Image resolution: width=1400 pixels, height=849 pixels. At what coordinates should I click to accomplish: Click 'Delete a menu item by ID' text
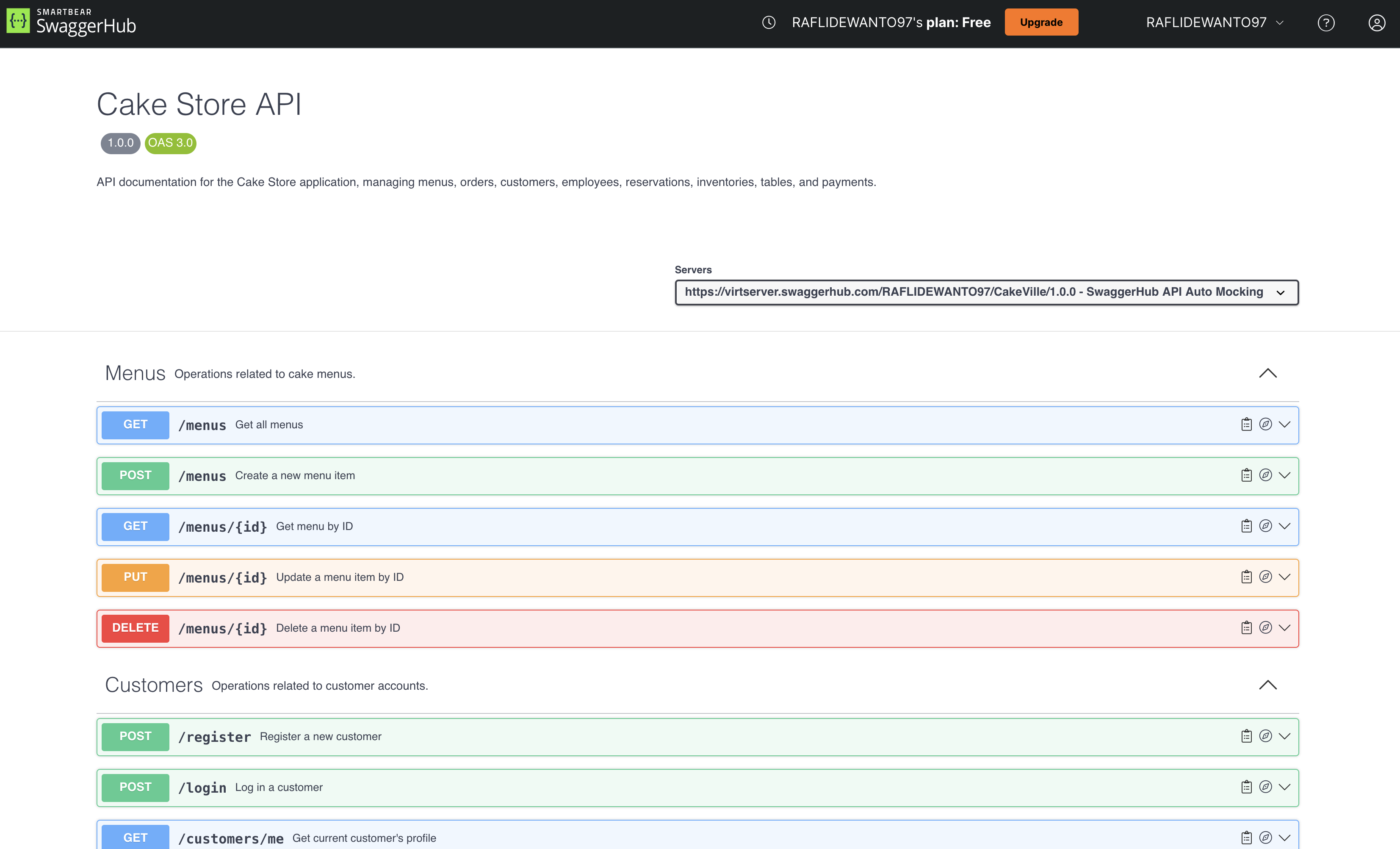click(x=338, y=628)
